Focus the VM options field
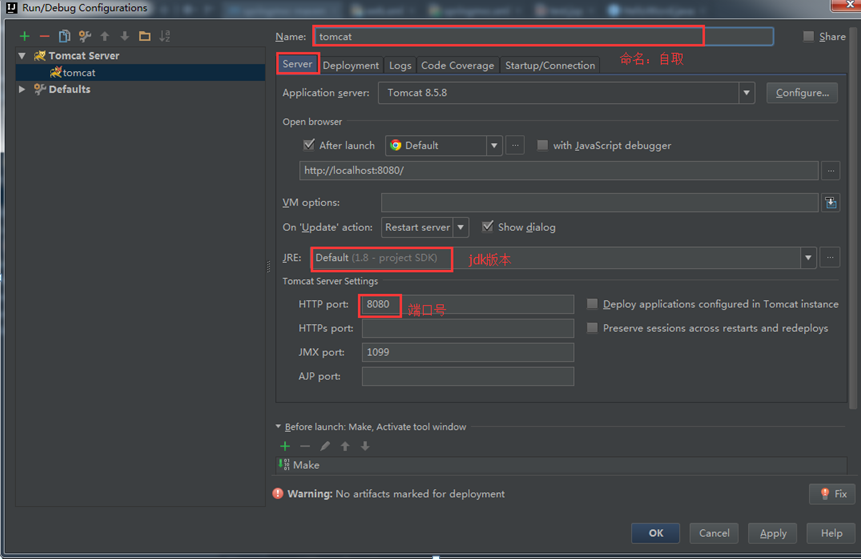The height and width of the screenshot is (559, 861). (600, 203)
